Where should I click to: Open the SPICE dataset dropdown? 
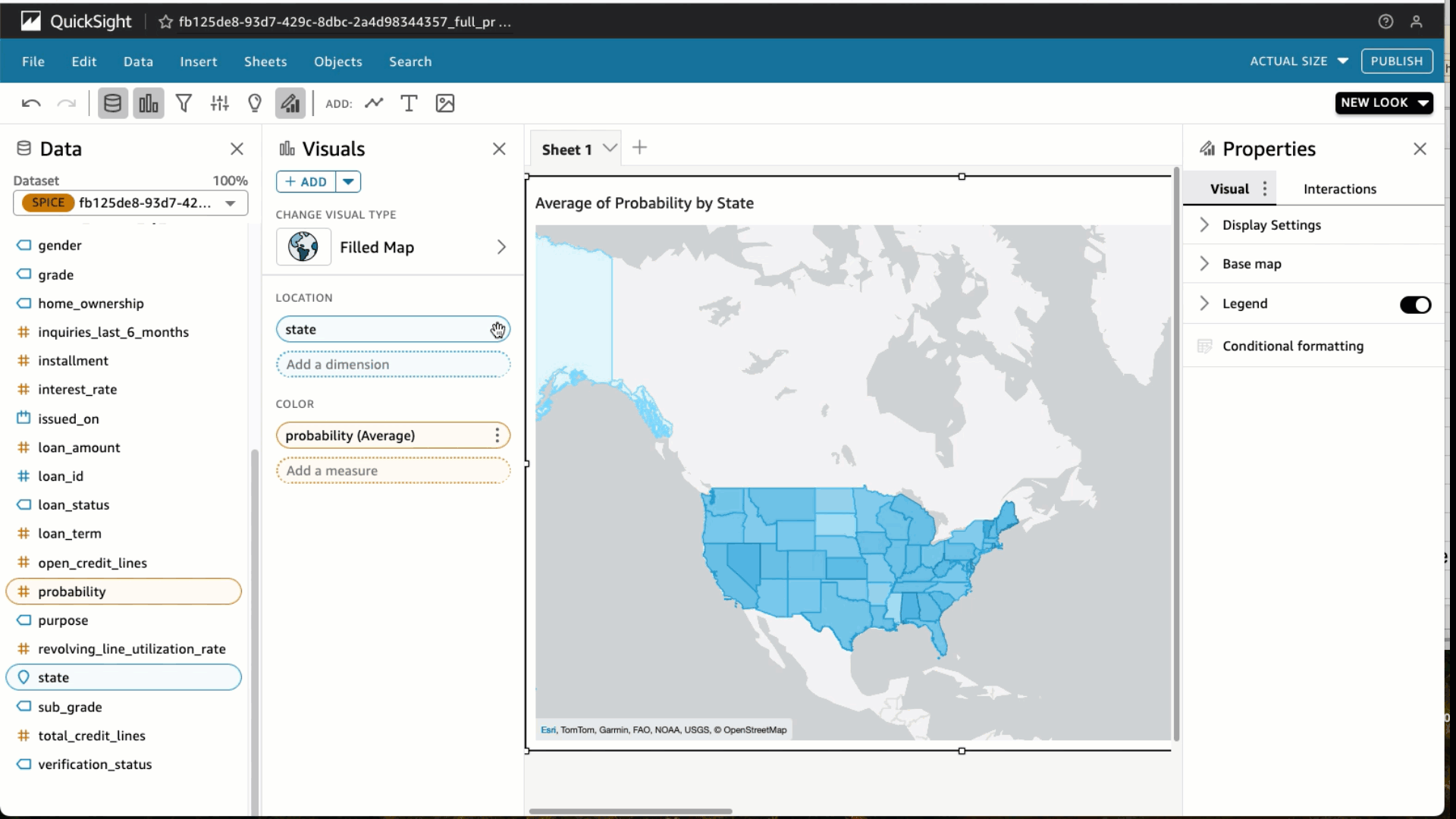click(231, 203)
